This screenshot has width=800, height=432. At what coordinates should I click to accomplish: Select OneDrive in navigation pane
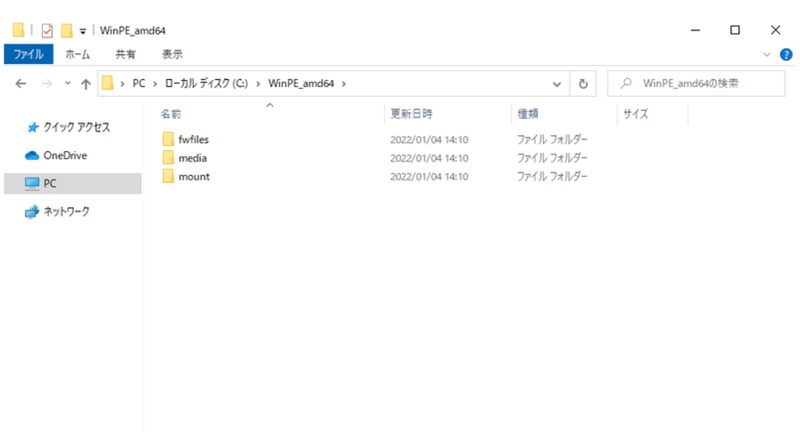point(65,155)
